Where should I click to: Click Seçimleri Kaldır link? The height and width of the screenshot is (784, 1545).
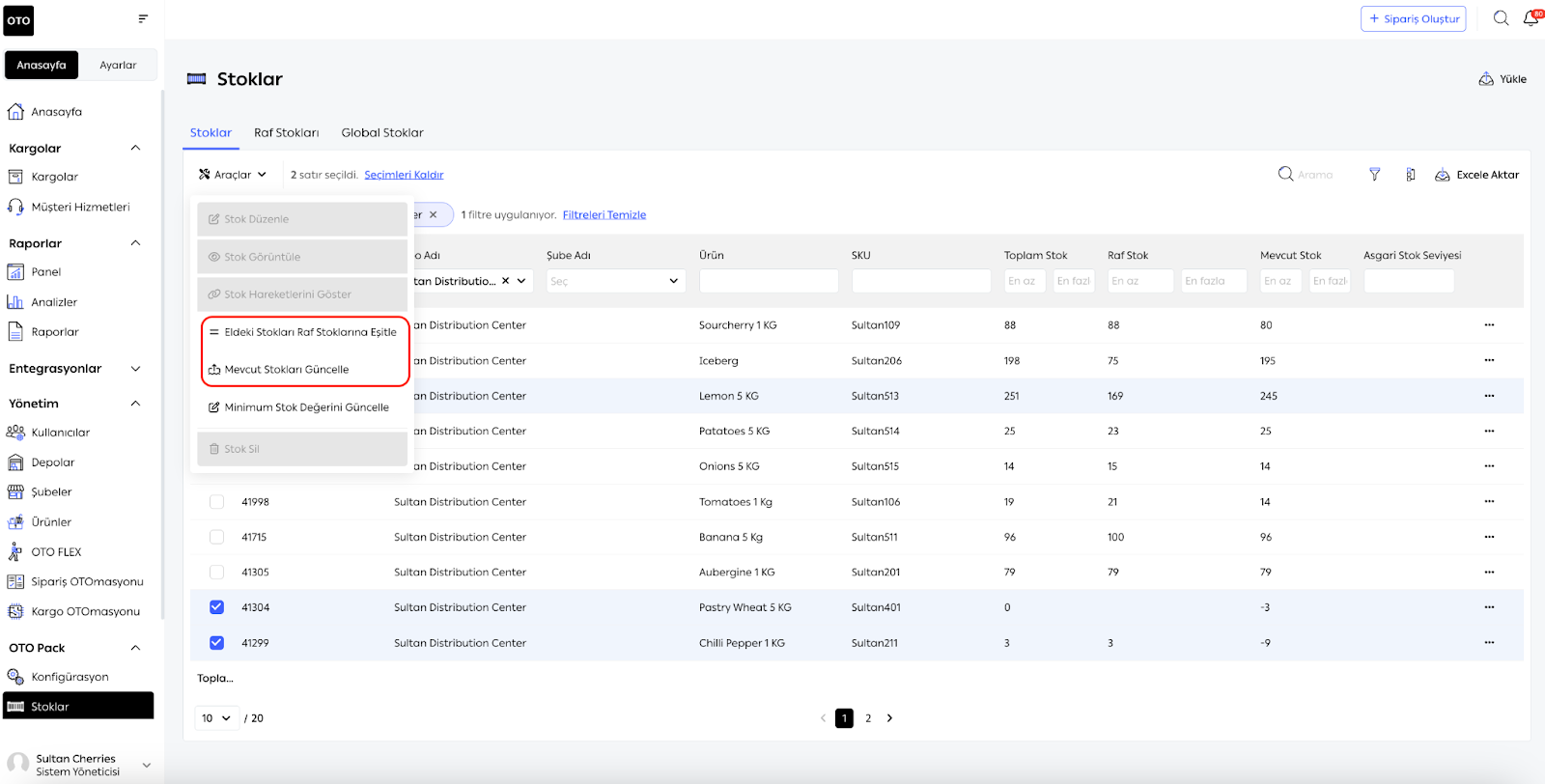coord(404,175)
